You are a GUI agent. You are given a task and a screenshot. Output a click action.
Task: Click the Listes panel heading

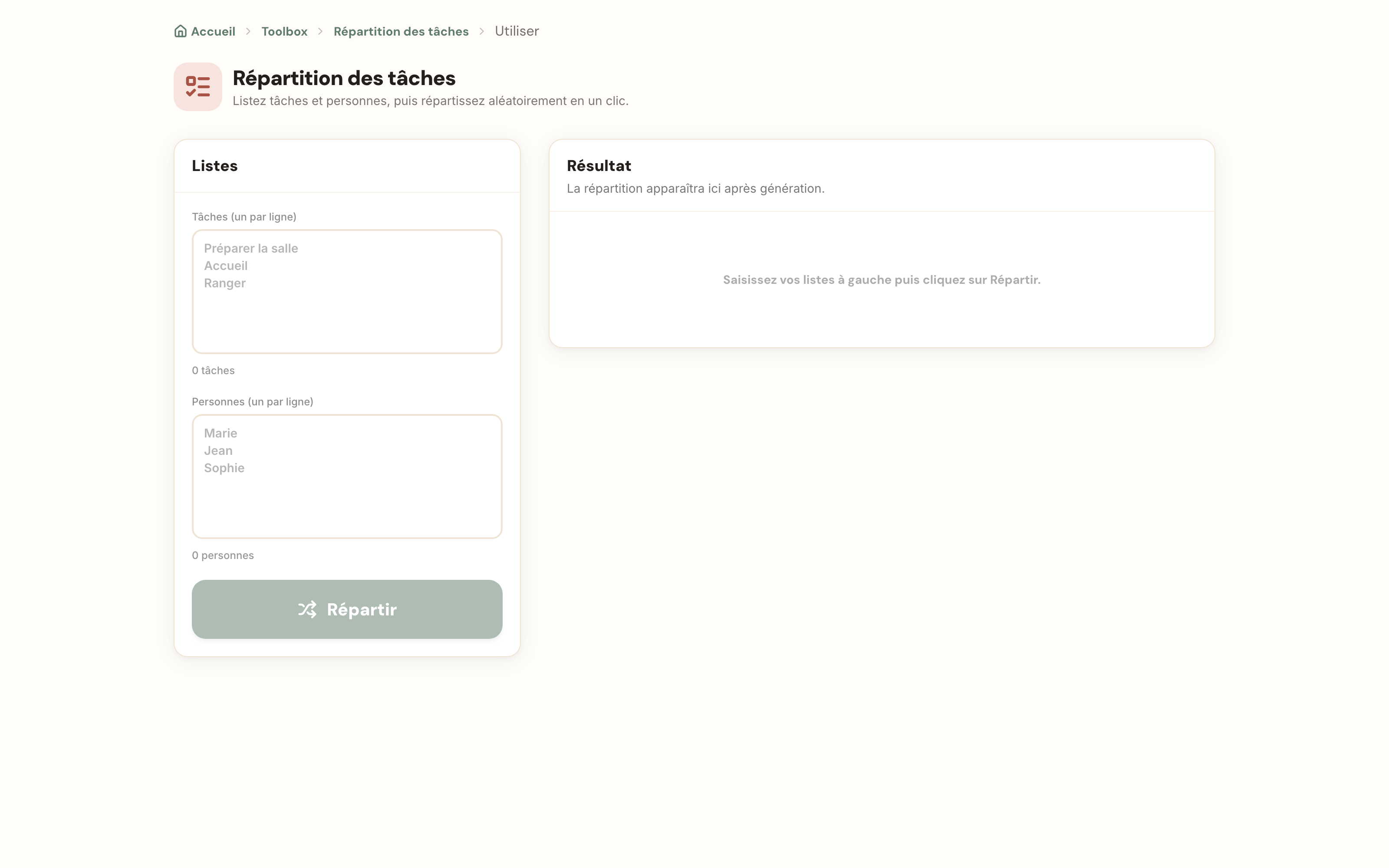click(x=215, y=166)
